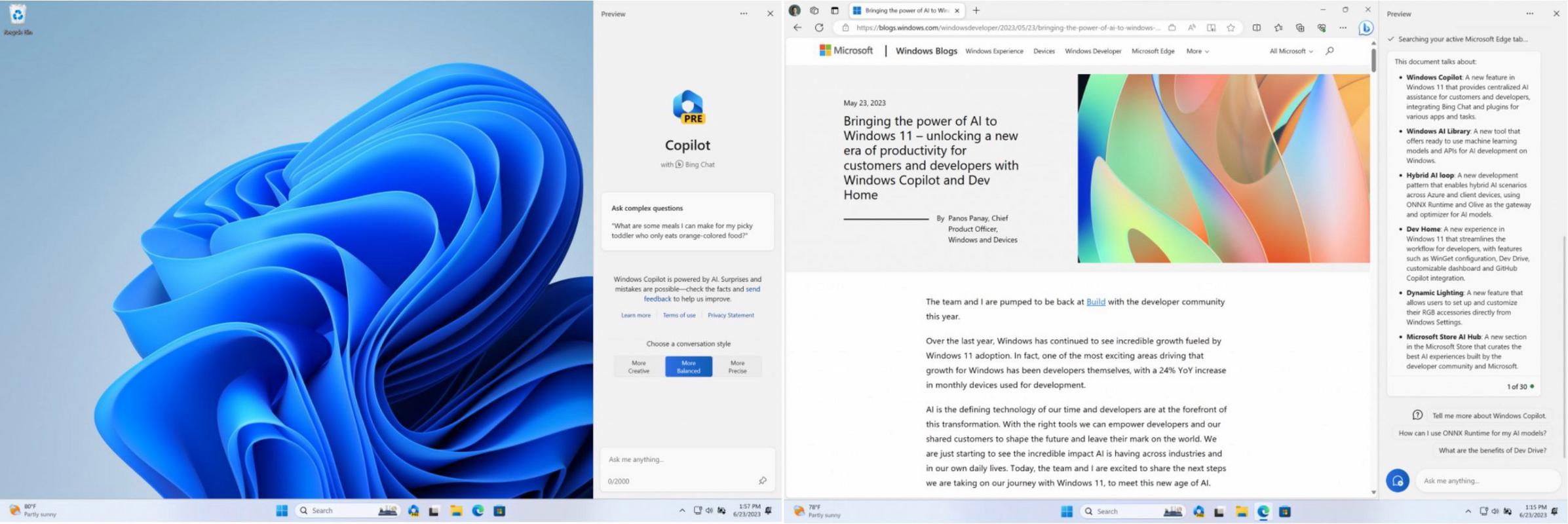
Task: Open new tab with the plus button
Action: coord(976,10)
